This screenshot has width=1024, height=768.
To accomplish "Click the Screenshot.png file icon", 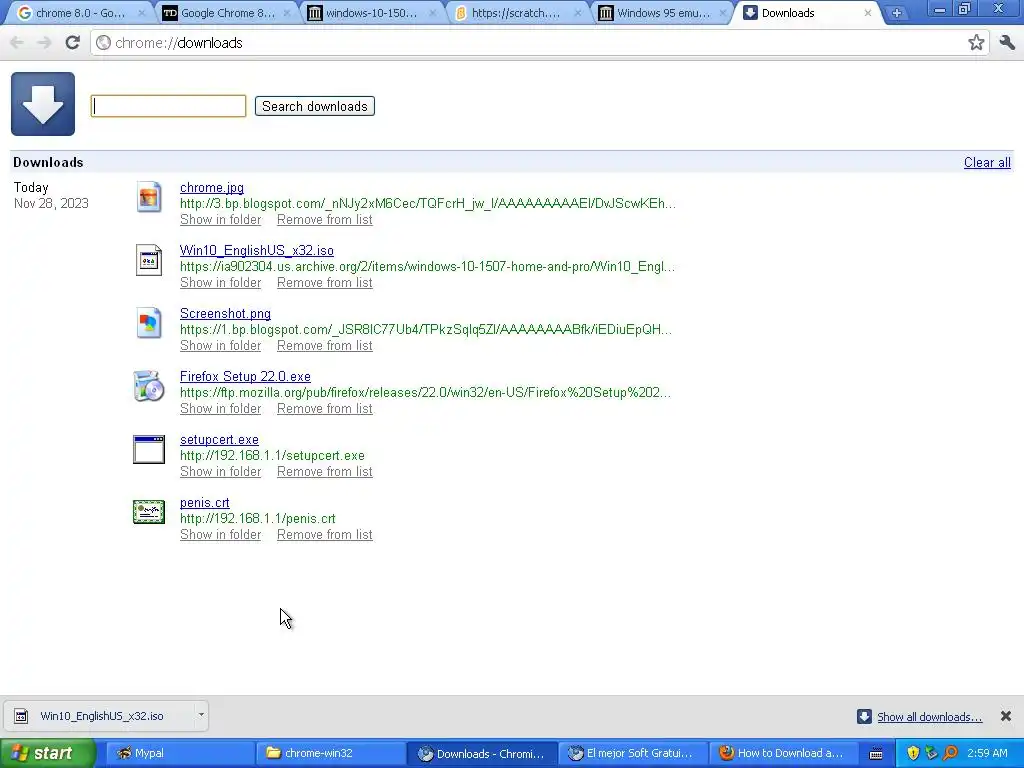I will [149, 323].
